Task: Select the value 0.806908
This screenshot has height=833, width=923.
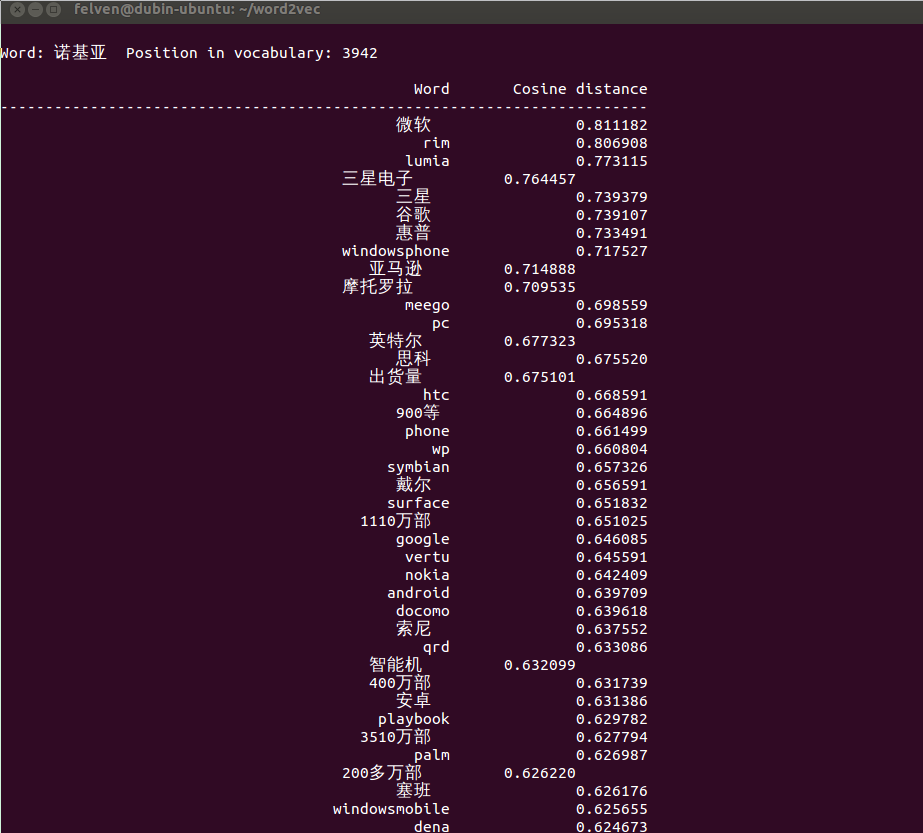Action: [x=612, y=143]
